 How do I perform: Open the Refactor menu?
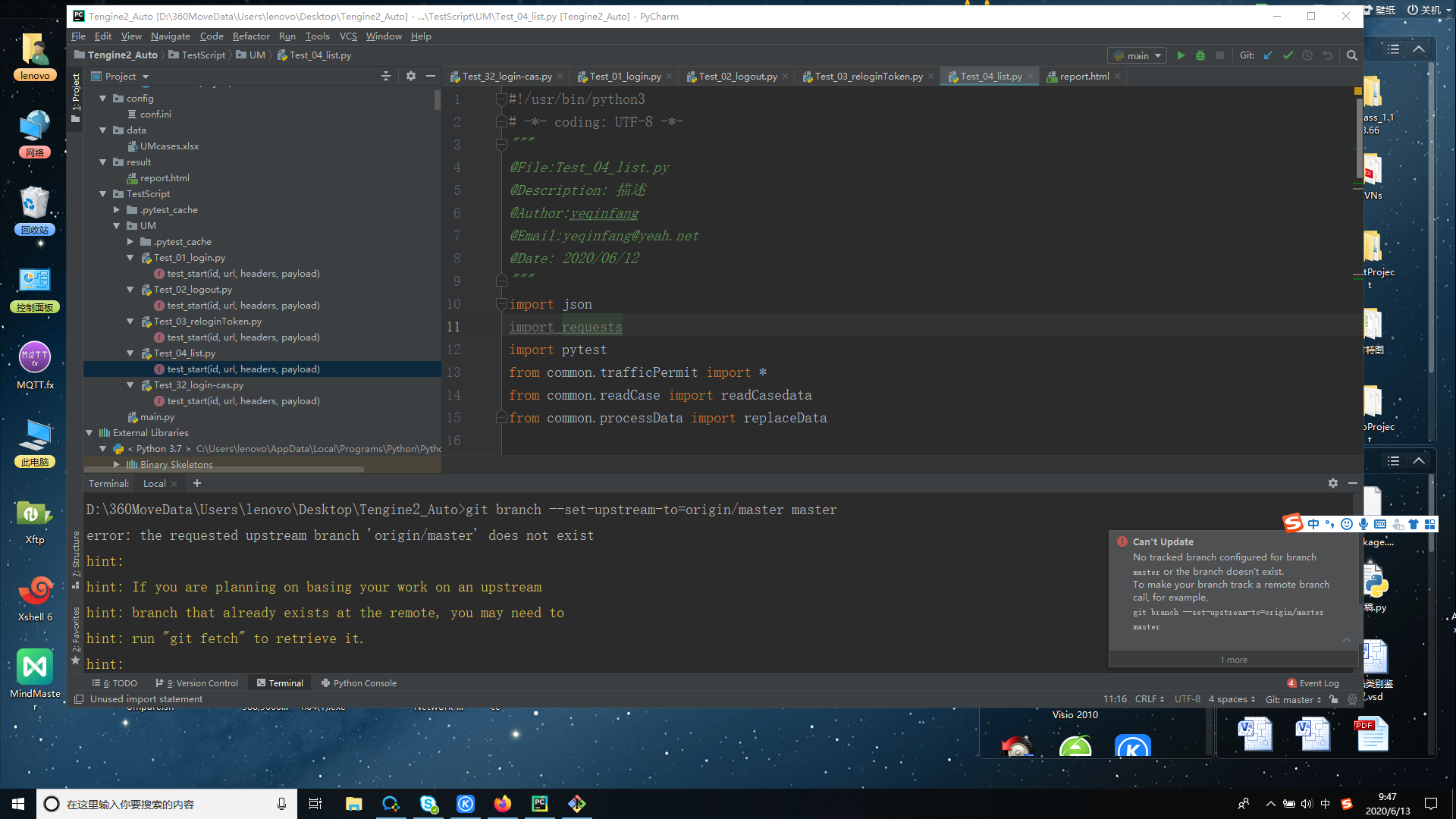pos(251,36)
